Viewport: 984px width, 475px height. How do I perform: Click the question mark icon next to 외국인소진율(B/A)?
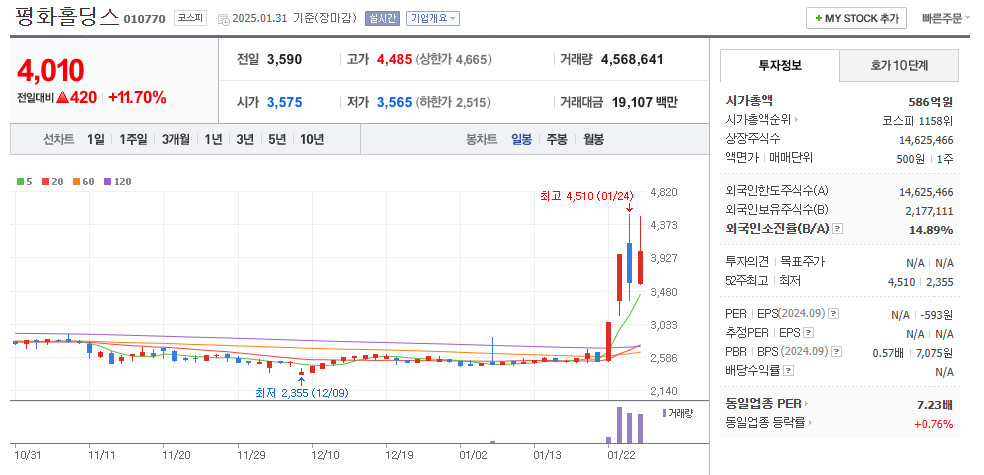point(838,229)
